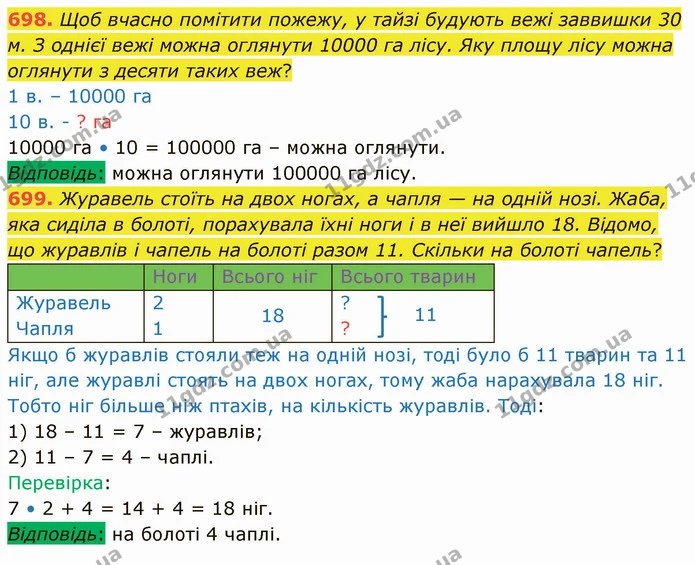Screen dimensions: 695x565
Task: Click the number 11 beside the bracket
Action: point(426,315)
